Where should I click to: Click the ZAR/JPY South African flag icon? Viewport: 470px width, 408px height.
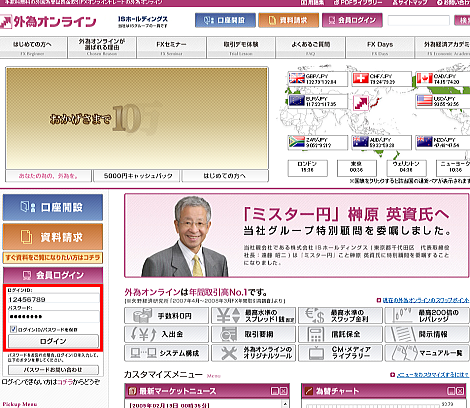tap(296, 142)
